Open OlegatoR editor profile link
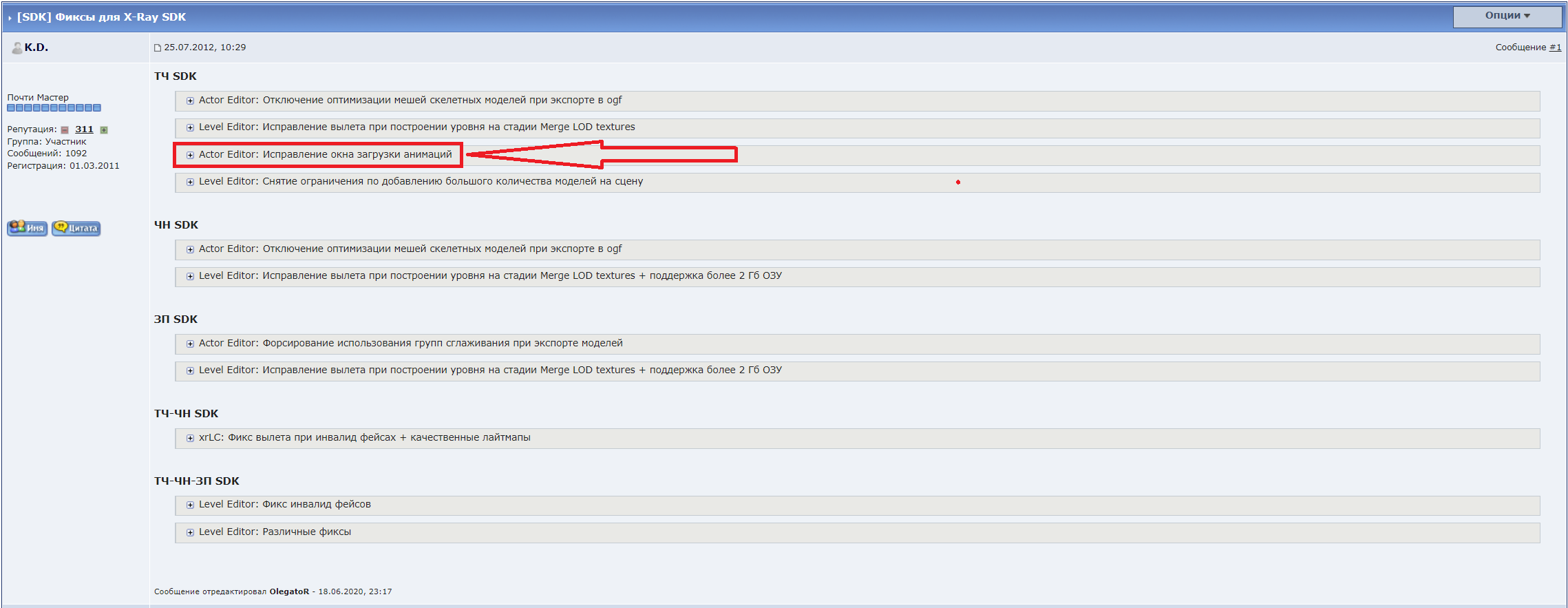Image resolution: width=1568 pixels, height=608 pixels. 289,591
